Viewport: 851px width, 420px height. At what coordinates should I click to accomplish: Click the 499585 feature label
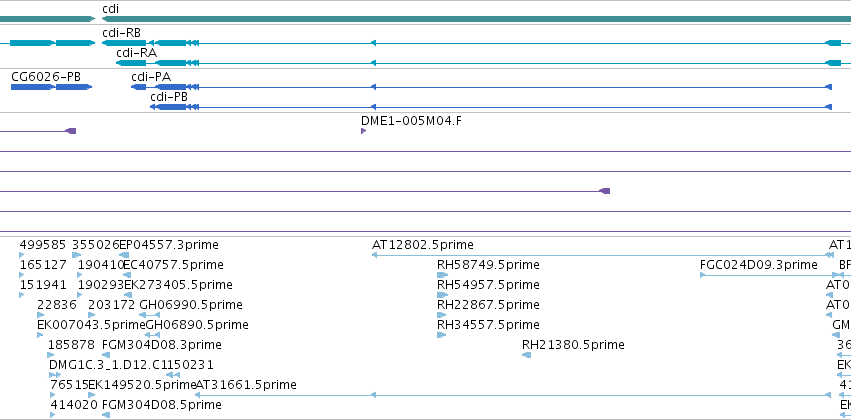click(x=42, y=245)
